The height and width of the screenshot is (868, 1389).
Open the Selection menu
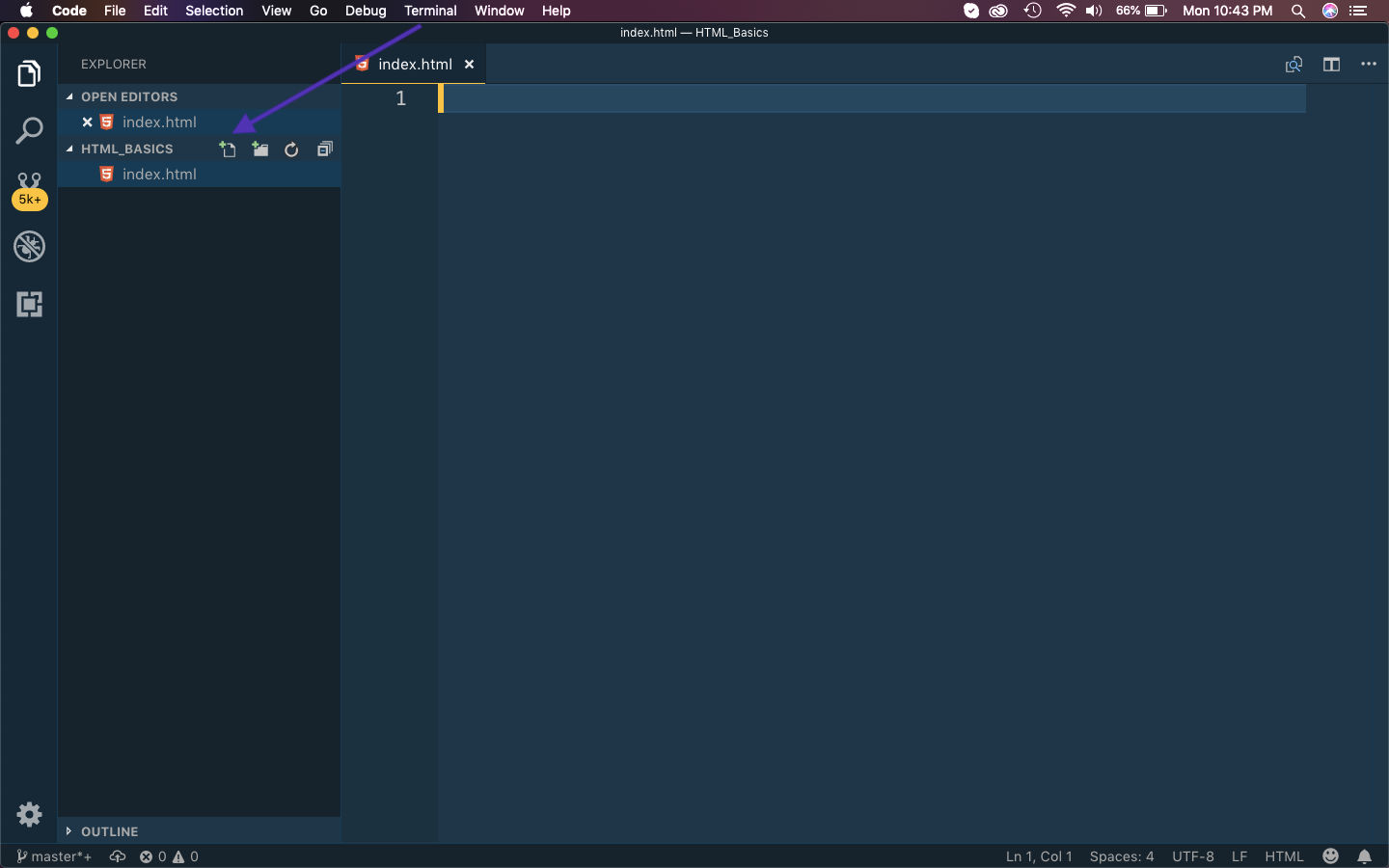coord(214,11)
